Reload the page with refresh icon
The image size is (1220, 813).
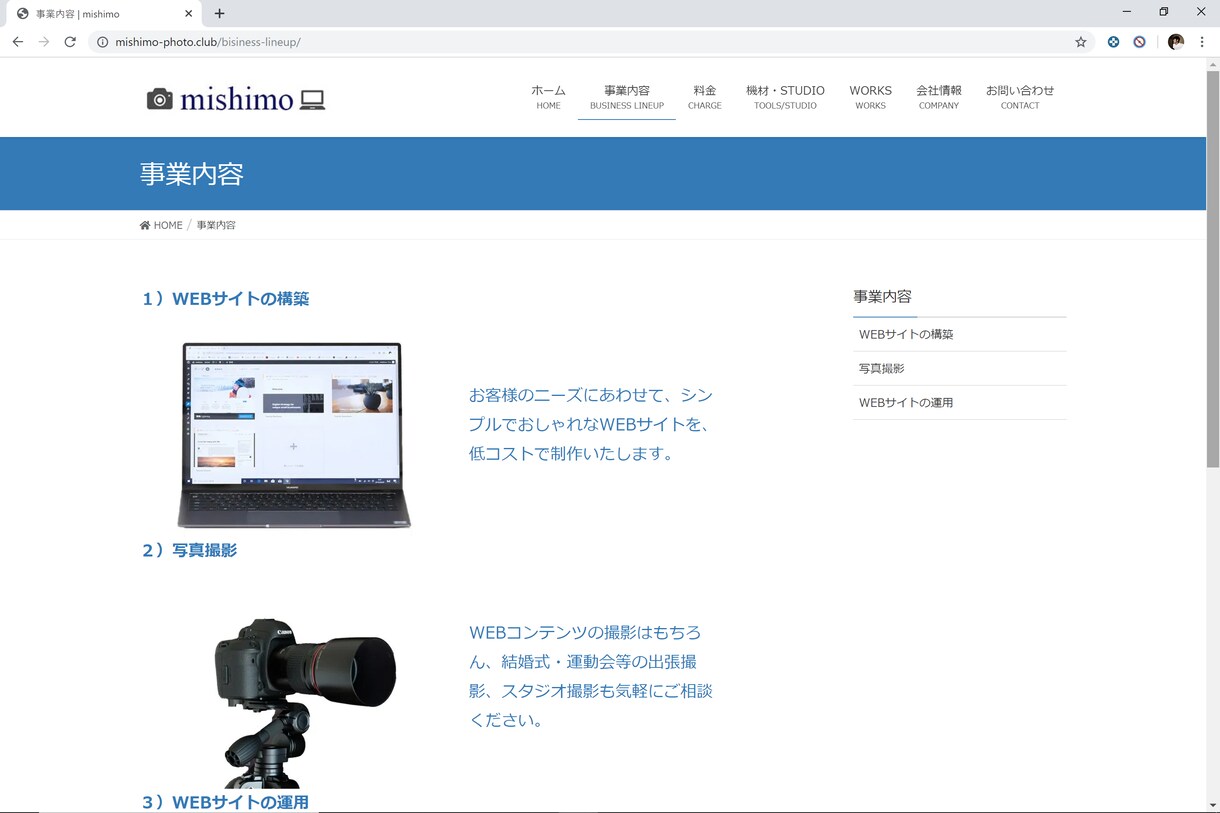(70, 42)
